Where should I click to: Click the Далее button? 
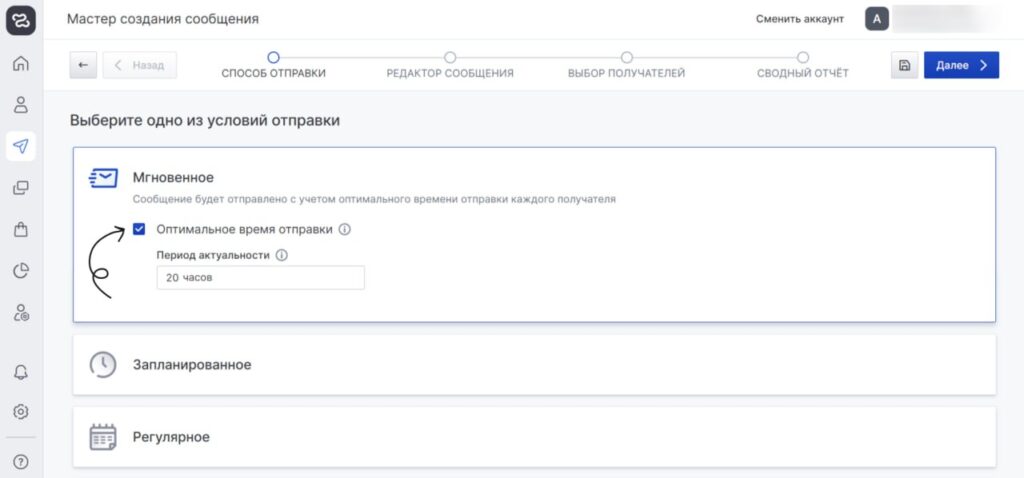960,65
